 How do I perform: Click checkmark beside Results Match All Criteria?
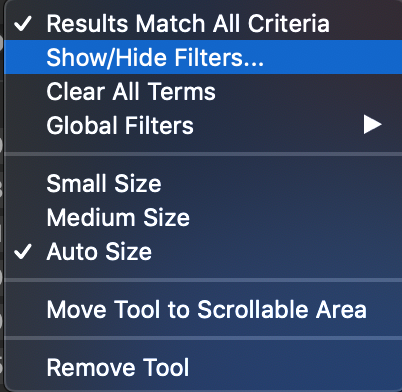[x=23, y=24]
